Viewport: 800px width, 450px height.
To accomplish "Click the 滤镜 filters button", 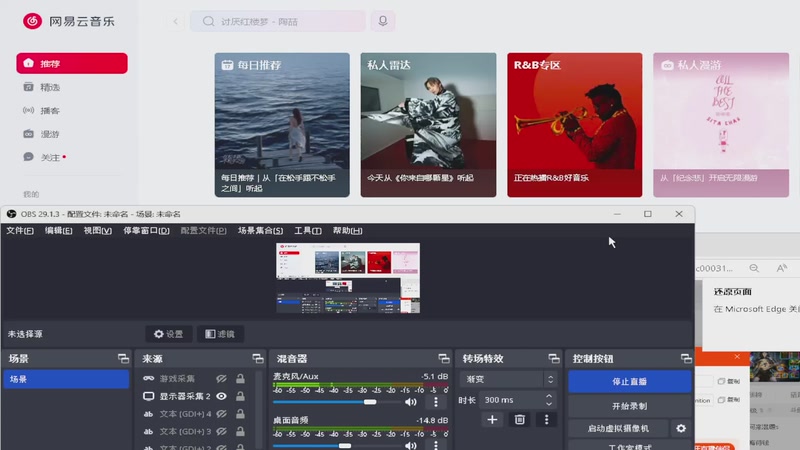I will pyautogui.click(x=220, y=334).
